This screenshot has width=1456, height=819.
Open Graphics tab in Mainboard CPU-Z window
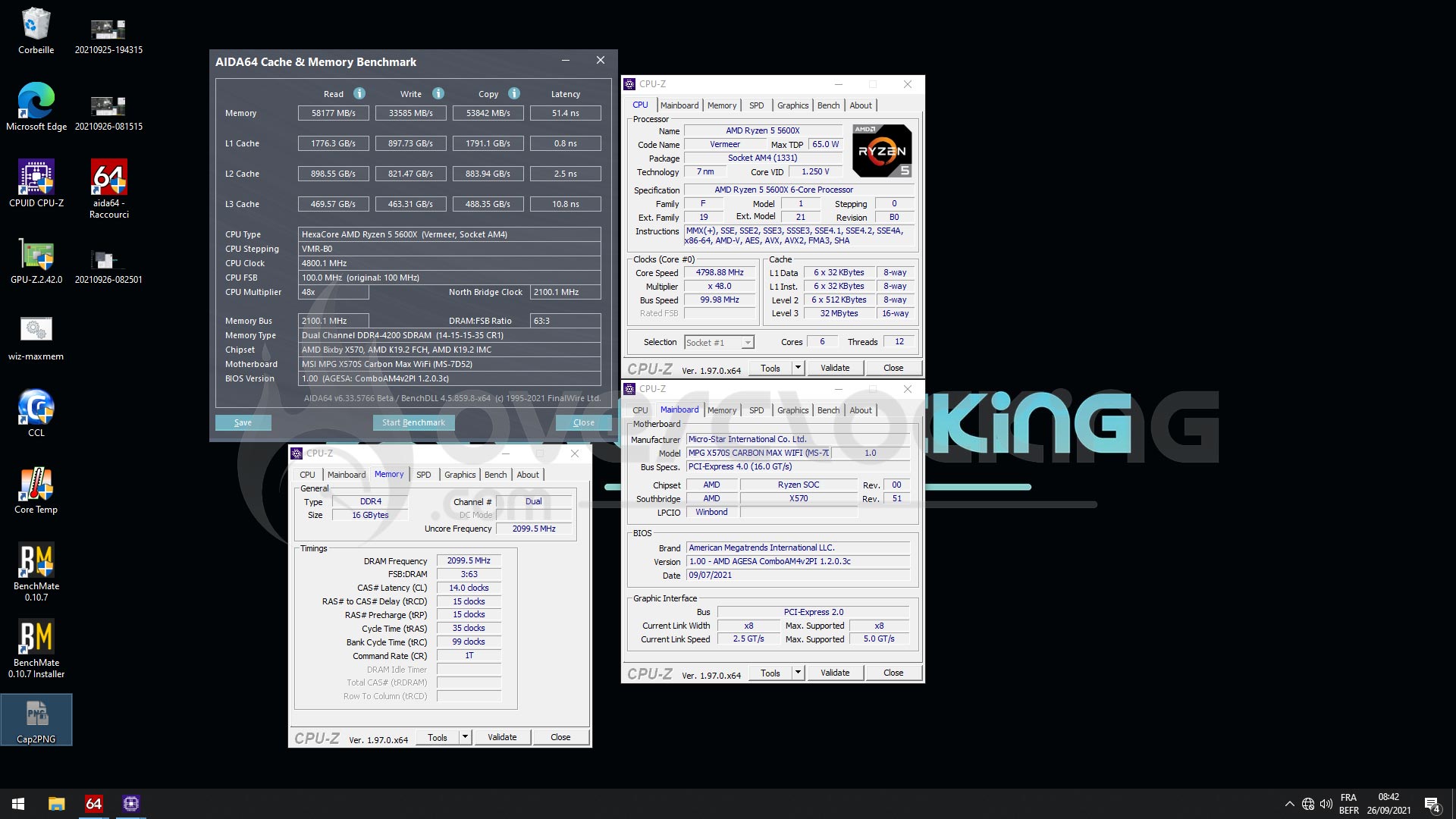pos(793,410)
